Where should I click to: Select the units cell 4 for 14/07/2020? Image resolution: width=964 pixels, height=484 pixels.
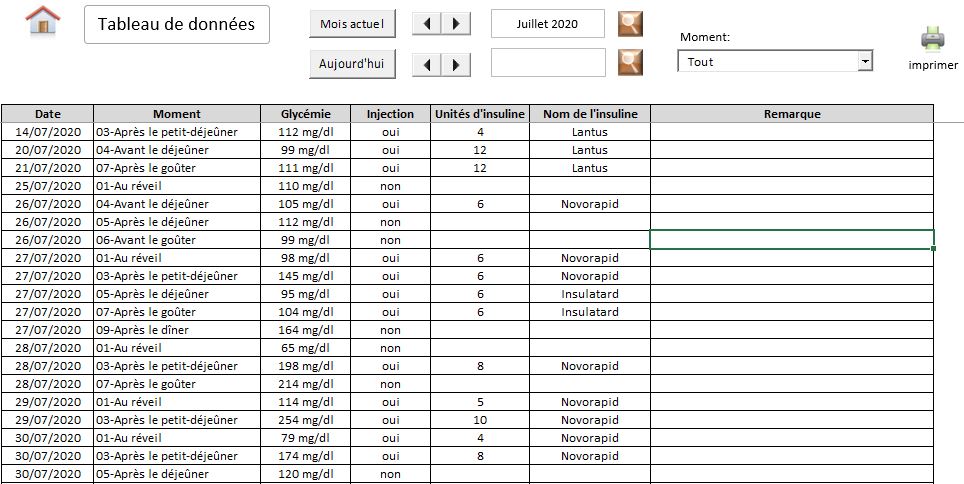pos(480,132)
